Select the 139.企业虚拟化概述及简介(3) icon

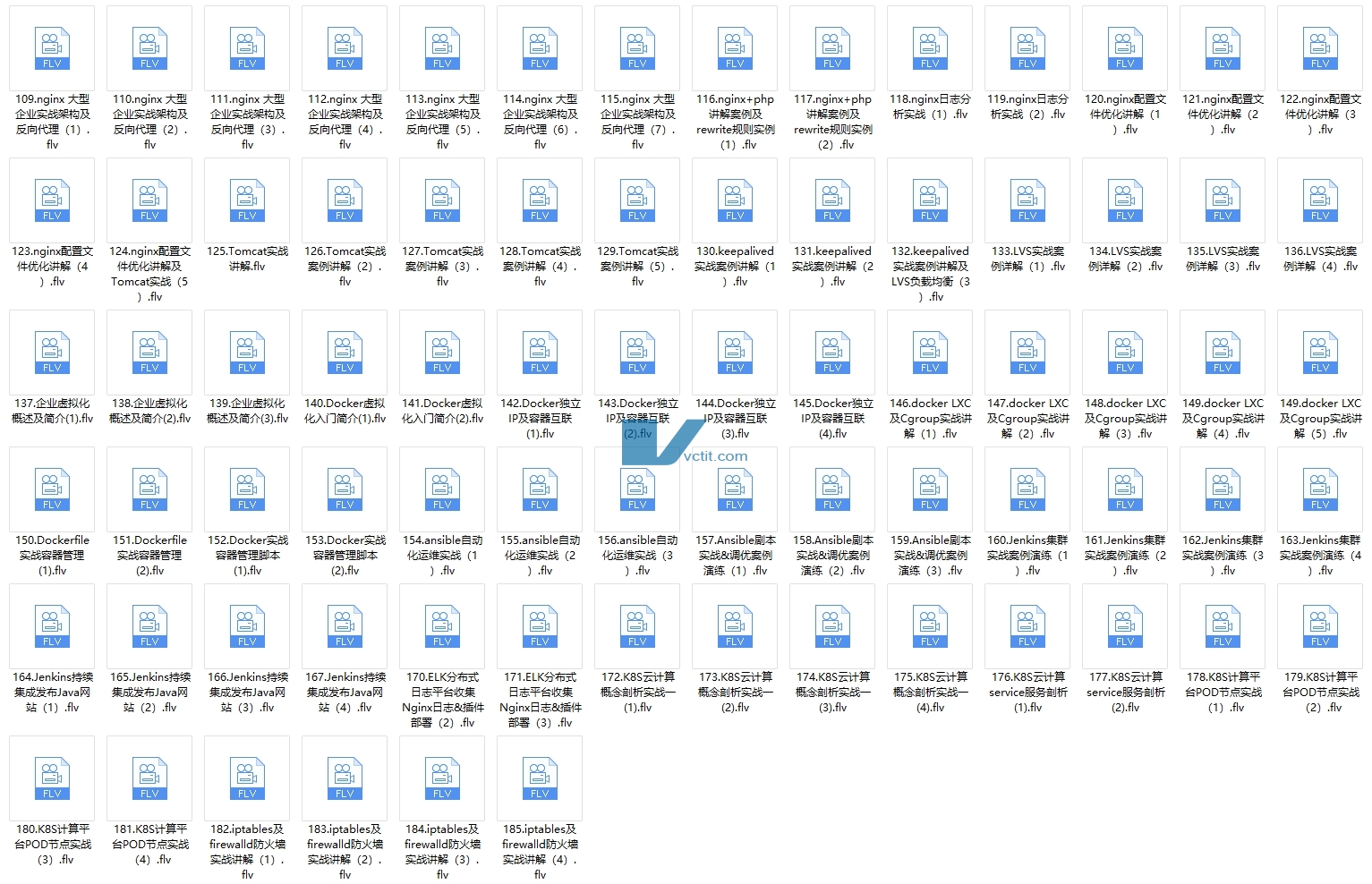(x=247, y=353)
